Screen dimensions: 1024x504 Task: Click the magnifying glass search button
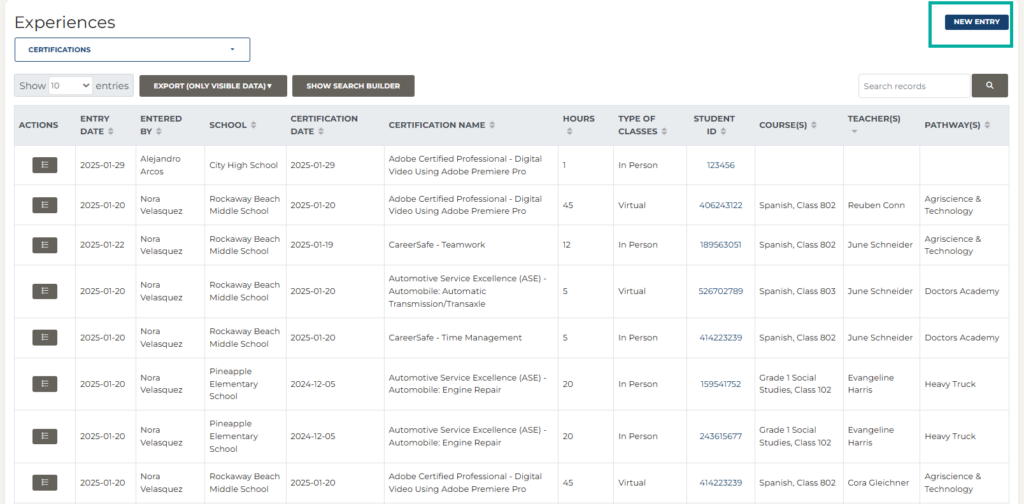(x=989, y=86)
